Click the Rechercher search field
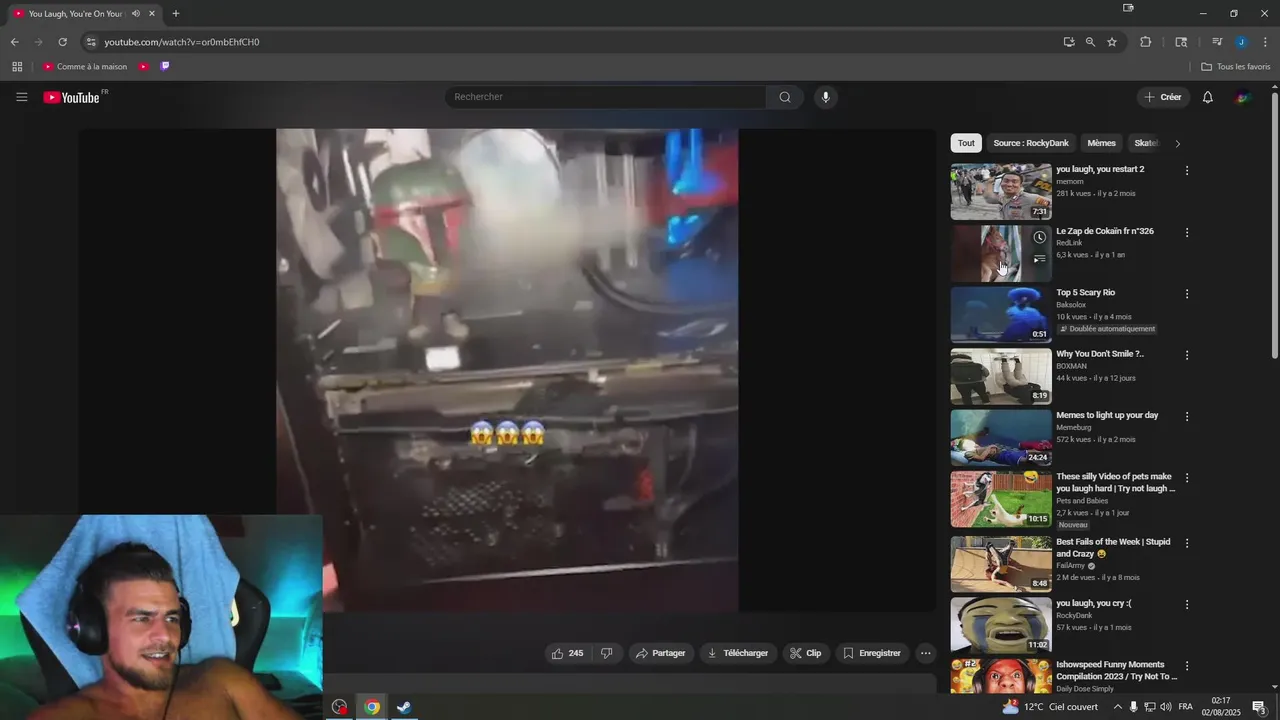Viewport: 1280px width, 720px height. click(x=605, y=97)
